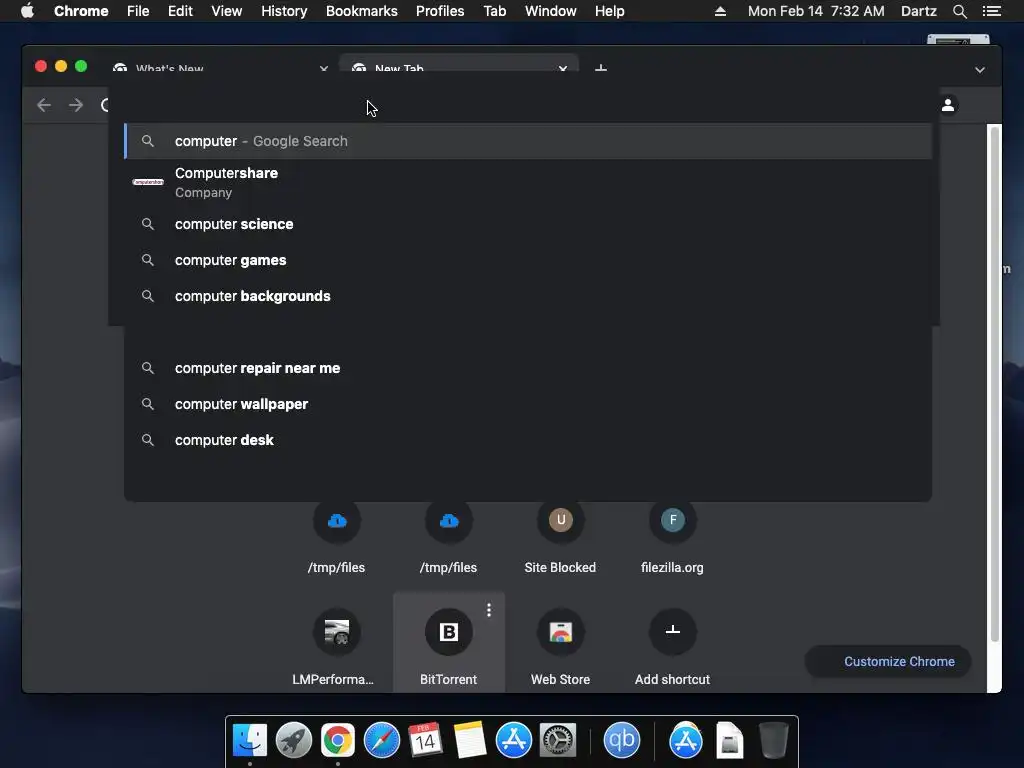The width and height of the screenshot is (1024, 768).
Task: Expand the tab search chevron
Action: pyautogui.click(x=980, y=70)
